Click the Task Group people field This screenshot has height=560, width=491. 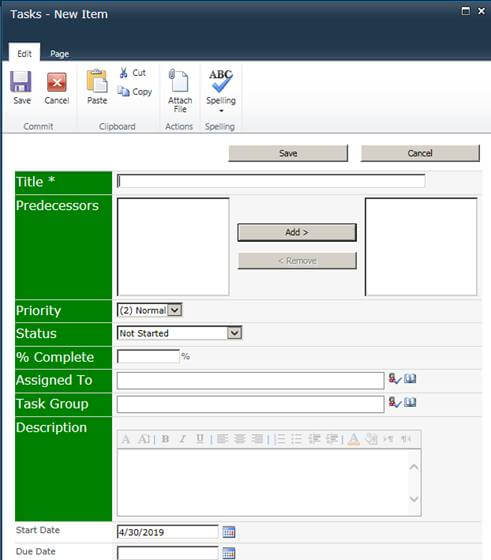250,404
